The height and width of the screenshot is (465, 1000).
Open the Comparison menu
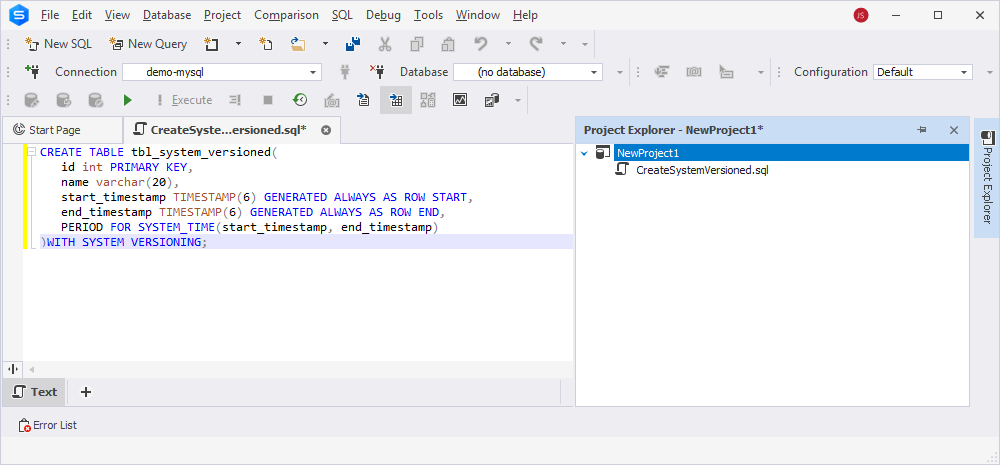[286, 15]
